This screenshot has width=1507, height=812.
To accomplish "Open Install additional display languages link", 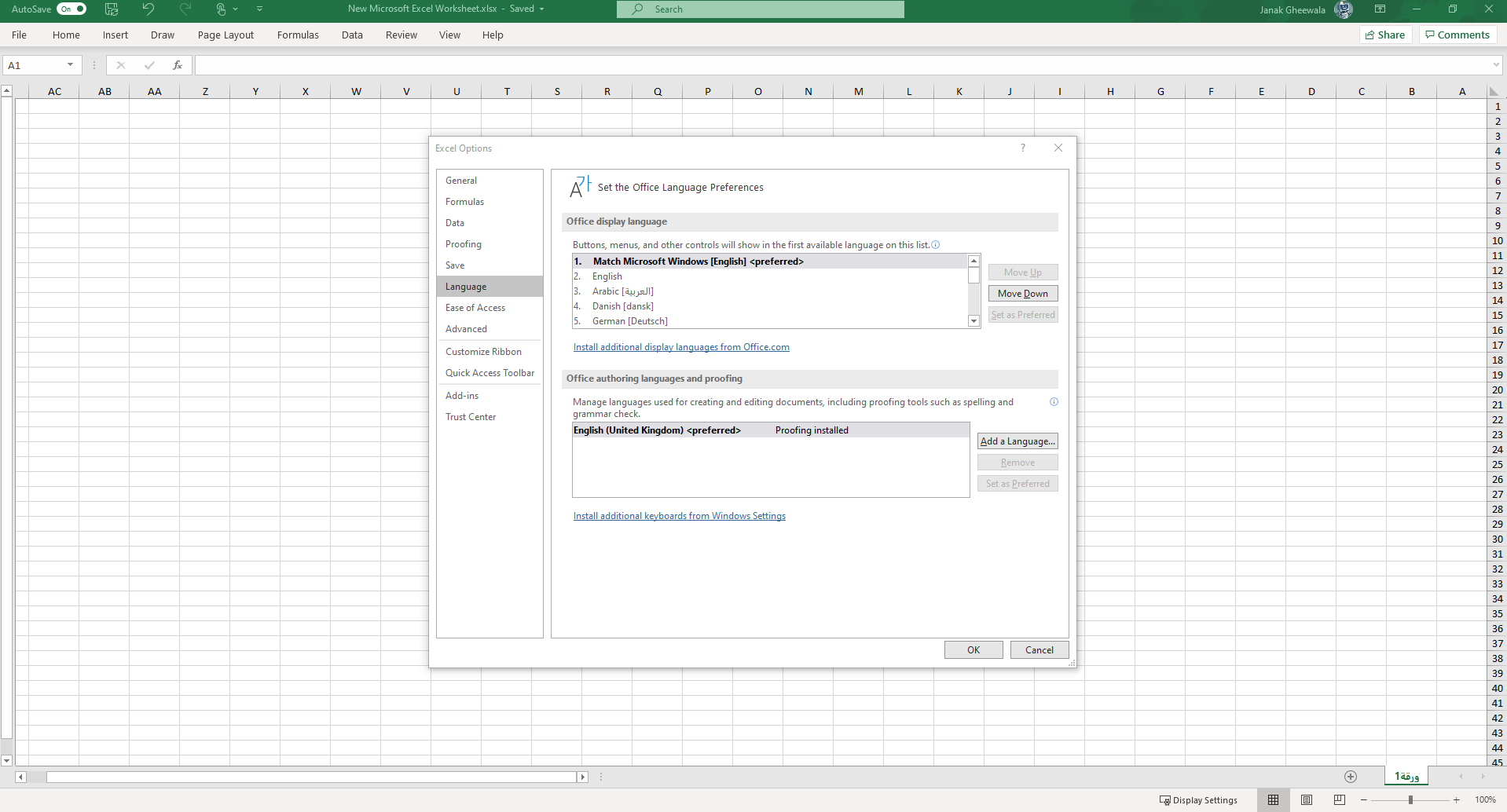I will [x=680, y=346].
